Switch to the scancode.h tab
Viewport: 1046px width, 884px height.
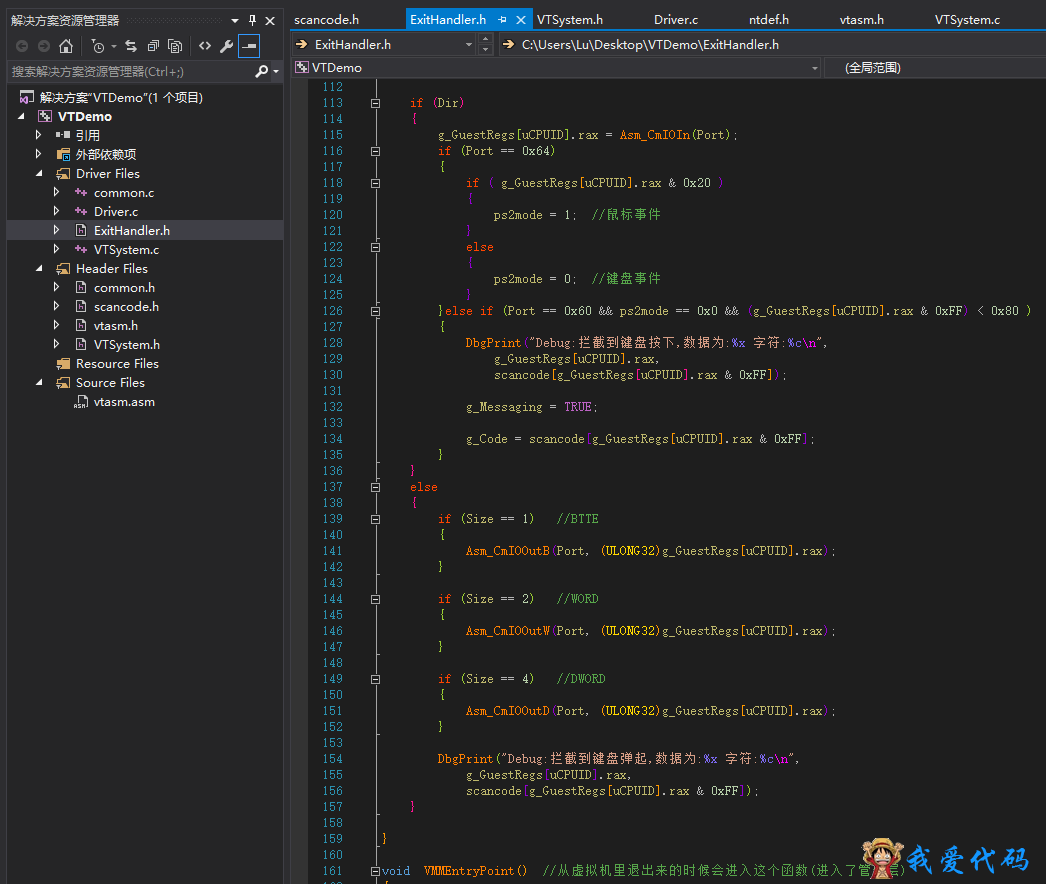(x=326, y=19)
